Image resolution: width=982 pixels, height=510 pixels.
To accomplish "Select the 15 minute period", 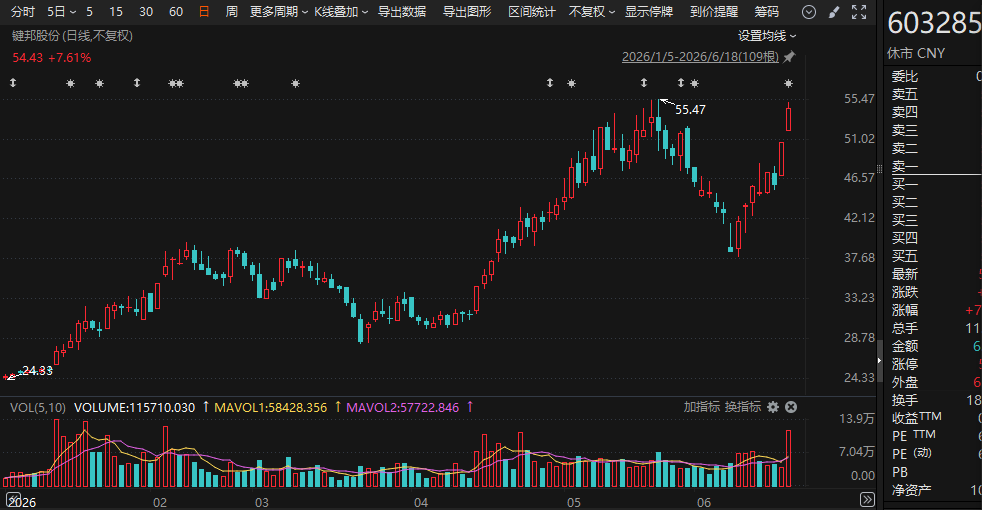I will pos(116,12).
